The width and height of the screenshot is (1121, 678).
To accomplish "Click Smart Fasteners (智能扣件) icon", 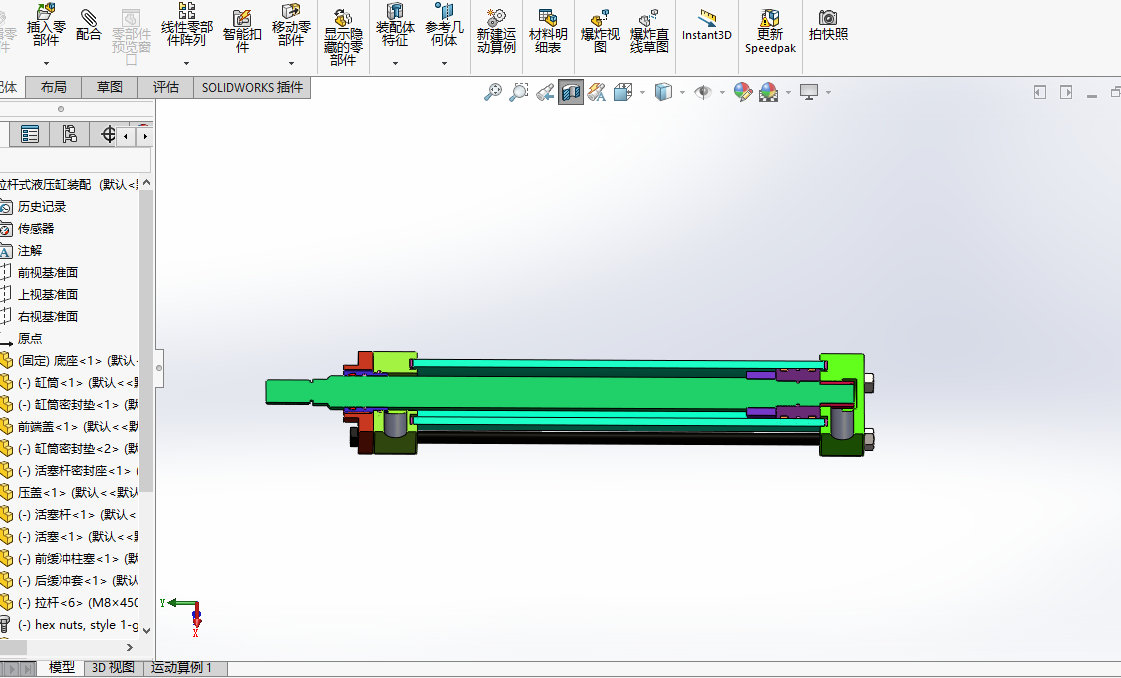I will tap(242, 31).
